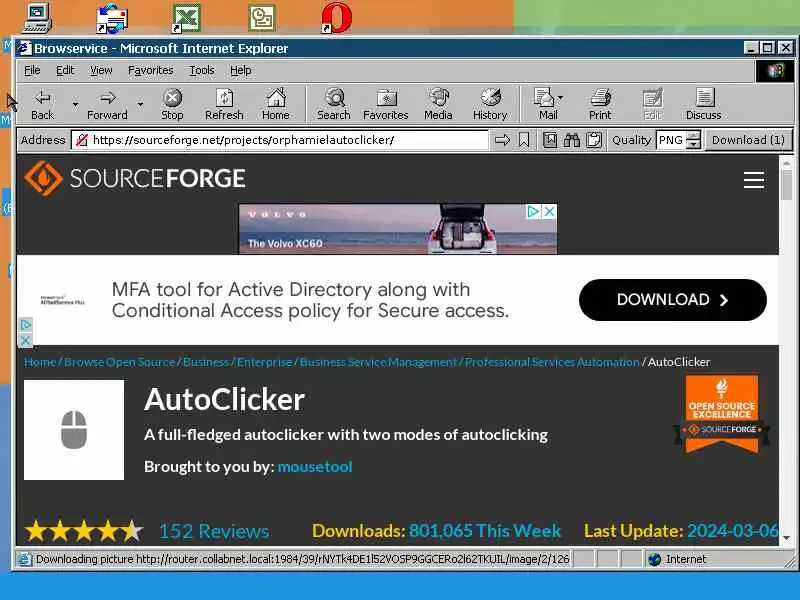Click Professional Services Automation breadcrumb
This screenshot has height=600, width=800.
(552, 362)
